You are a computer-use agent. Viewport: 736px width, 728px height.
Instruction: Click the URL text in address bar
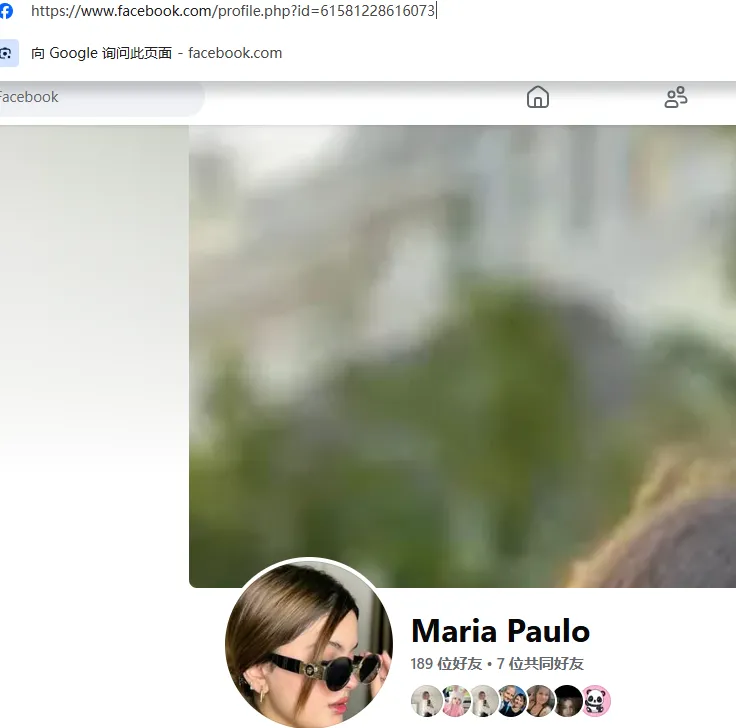pyautogui.click(x=233, y=11)
